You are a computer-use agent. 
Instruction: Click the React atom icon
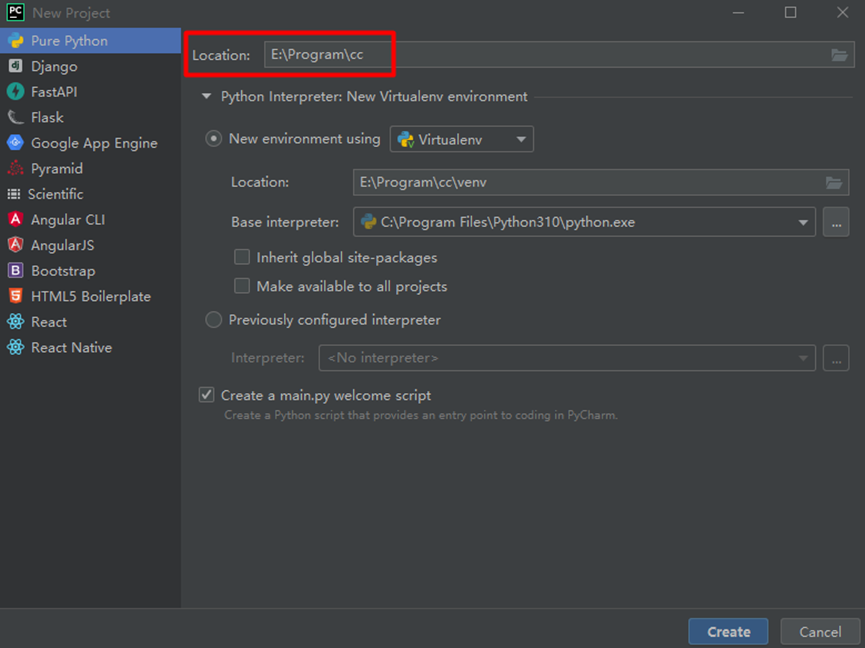(x=15, y=322)
